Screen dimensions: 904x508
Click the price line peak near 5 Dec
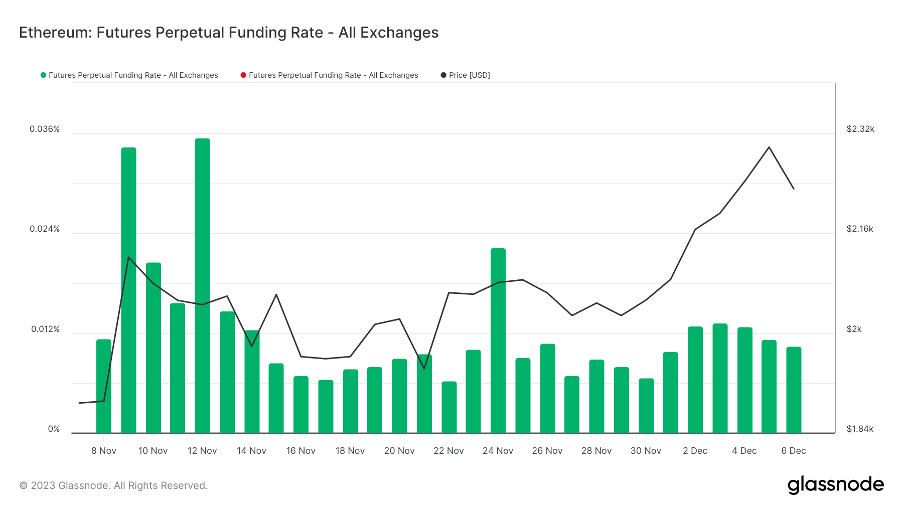coord(768,147)
